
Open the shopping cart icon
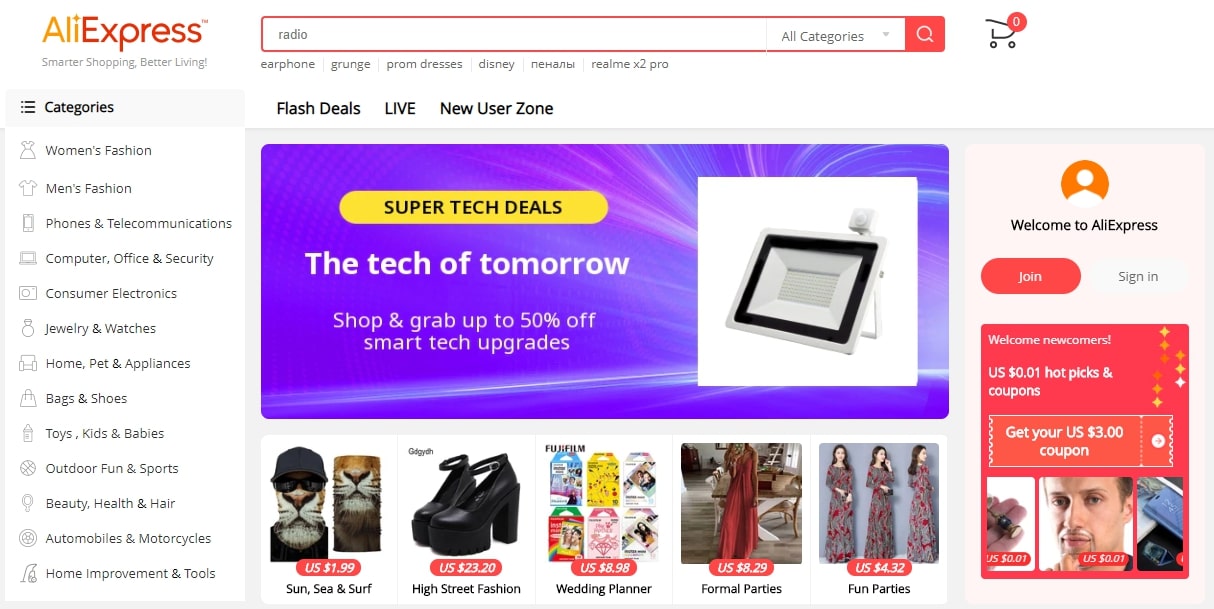[1002, 34]
